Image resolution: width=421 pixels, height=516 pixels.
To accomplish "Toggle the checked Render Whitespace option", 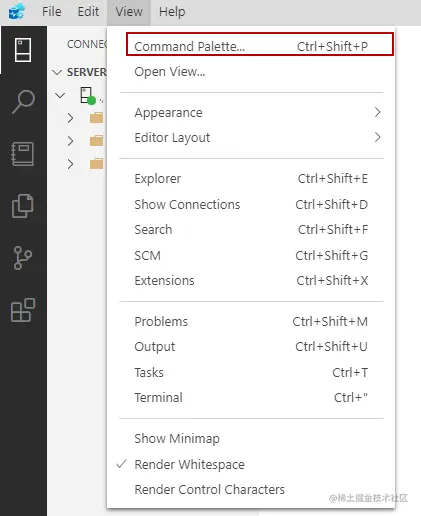I will click(251, 464).
